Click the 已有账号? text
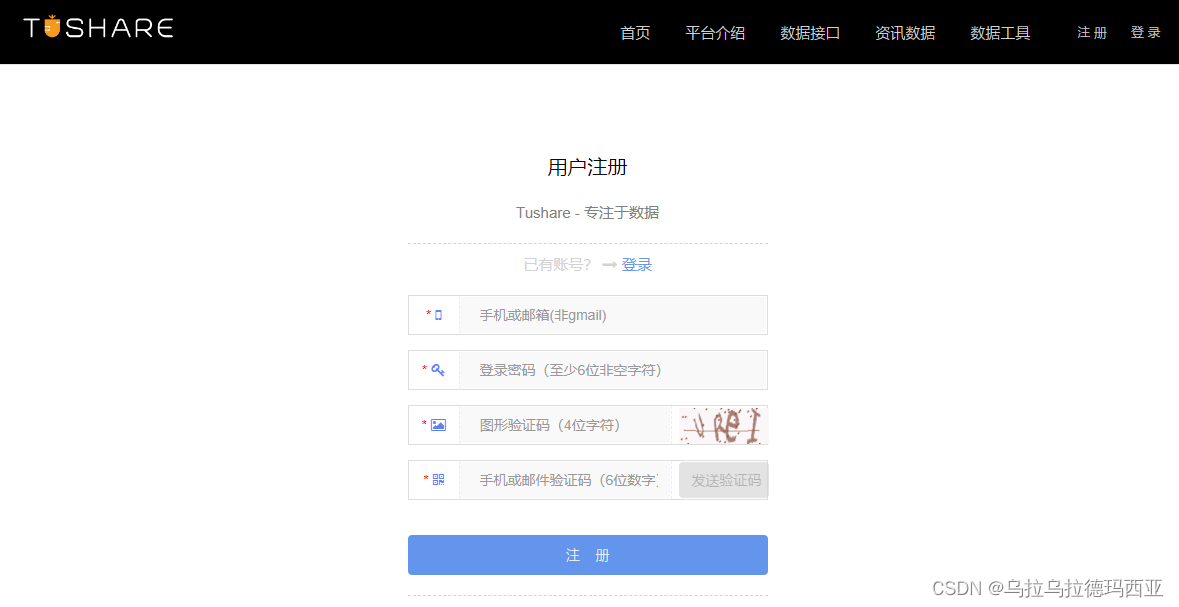 [x=557, y=265]
